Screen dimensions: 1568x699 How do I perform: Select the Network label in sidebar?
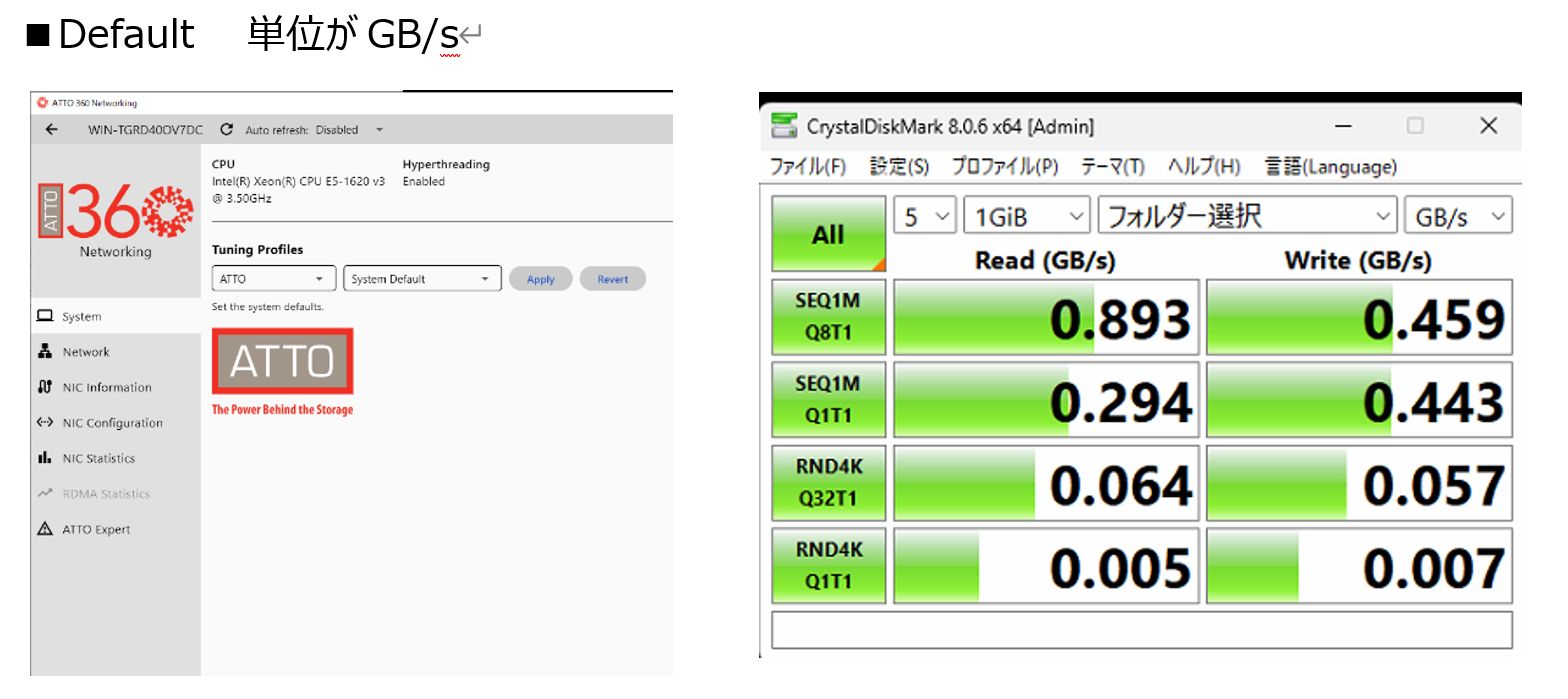click(86, 352)
